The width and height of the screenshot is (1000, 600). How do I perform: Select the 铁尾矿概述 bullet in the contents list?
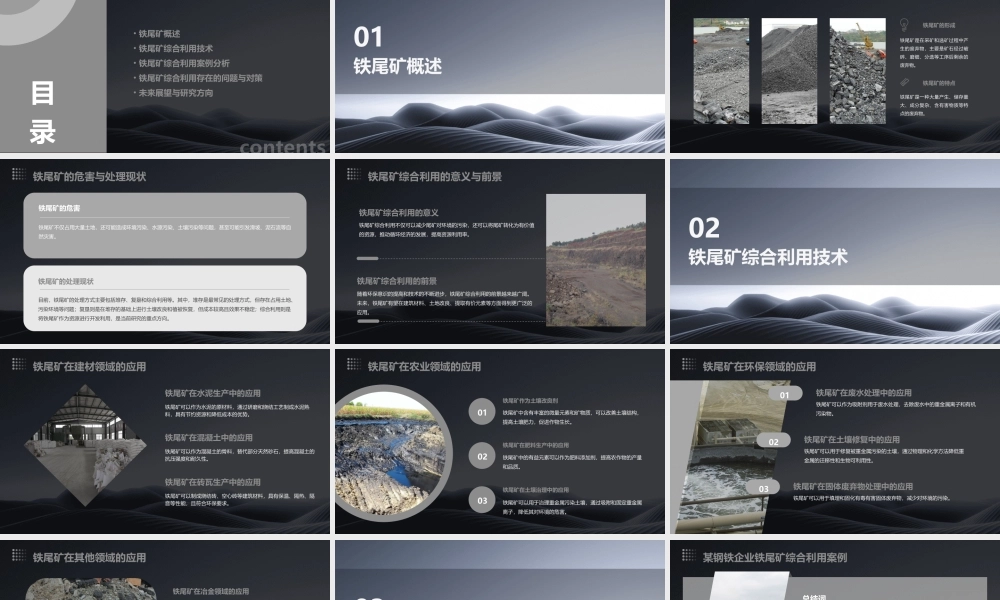157,34
